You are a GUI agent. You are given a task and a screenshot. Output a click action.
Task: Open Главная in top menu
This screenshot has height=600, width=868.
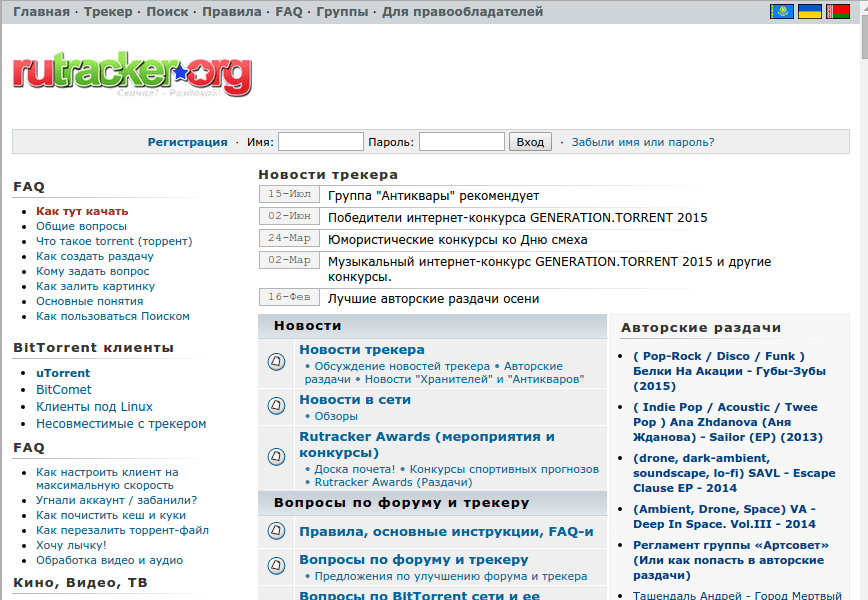tap(42, 12)
